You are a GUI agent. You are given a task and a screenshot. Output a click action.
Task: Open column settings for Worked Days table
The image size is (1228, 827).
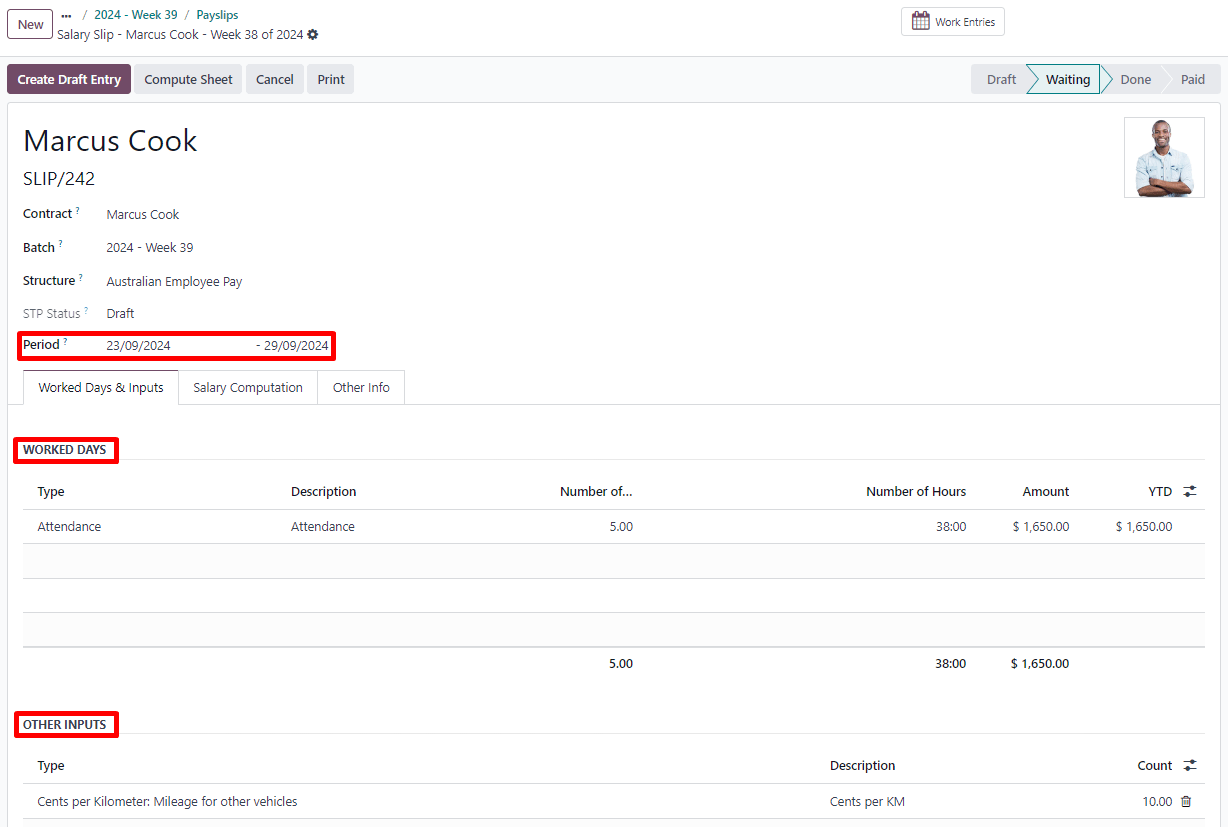[1189, 491]
